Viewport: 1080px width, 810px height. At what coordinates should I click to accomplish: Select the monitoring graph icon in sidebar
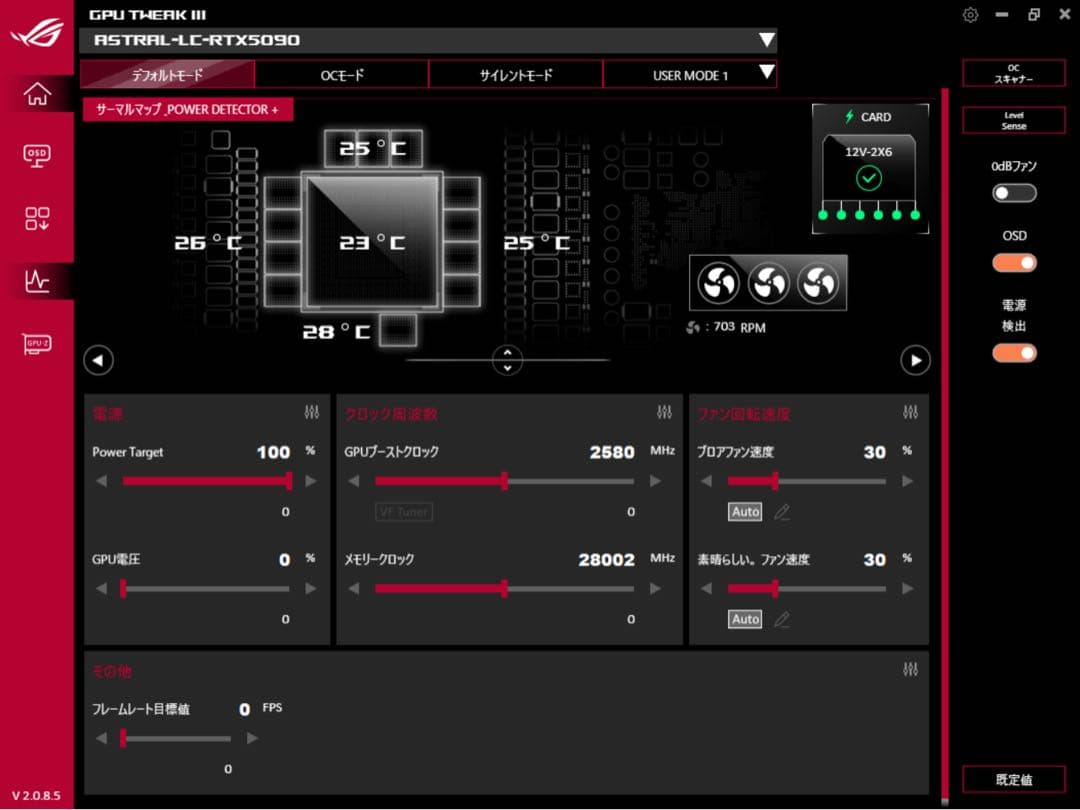(37, 282)
